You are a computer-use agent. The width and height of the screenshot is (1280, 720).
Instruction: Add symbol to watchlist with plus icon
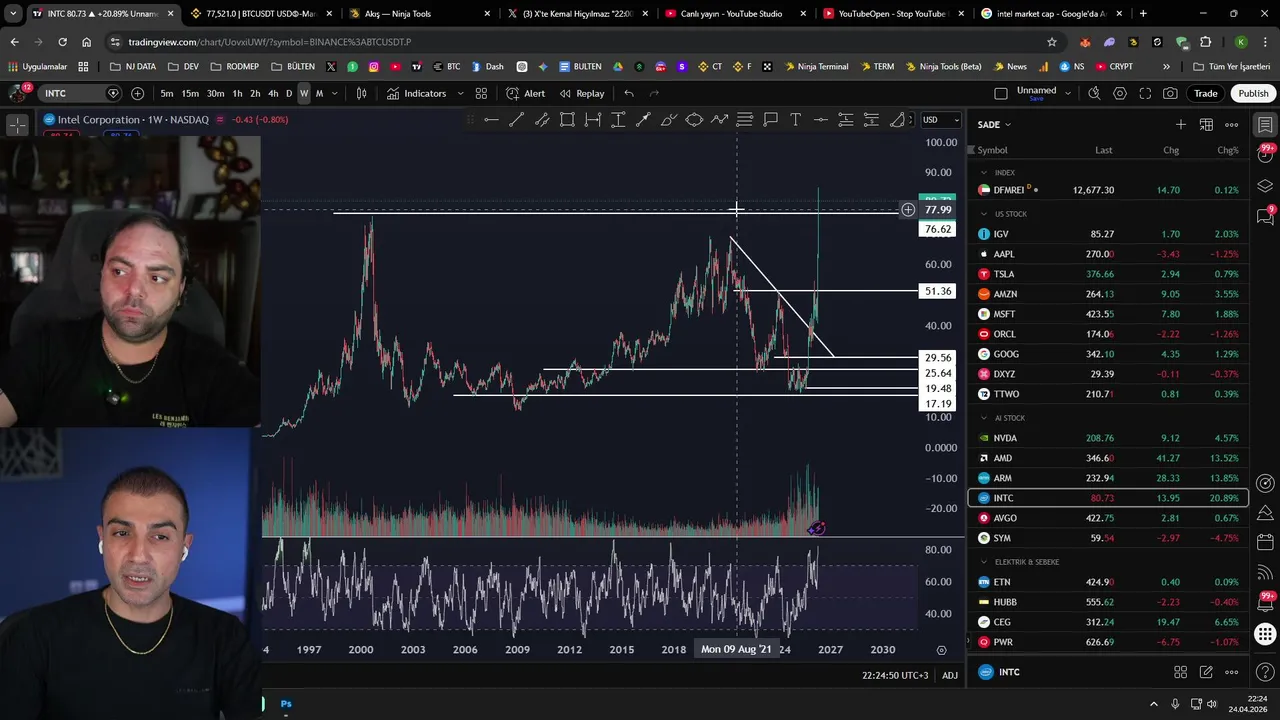tap(1181, 125)
